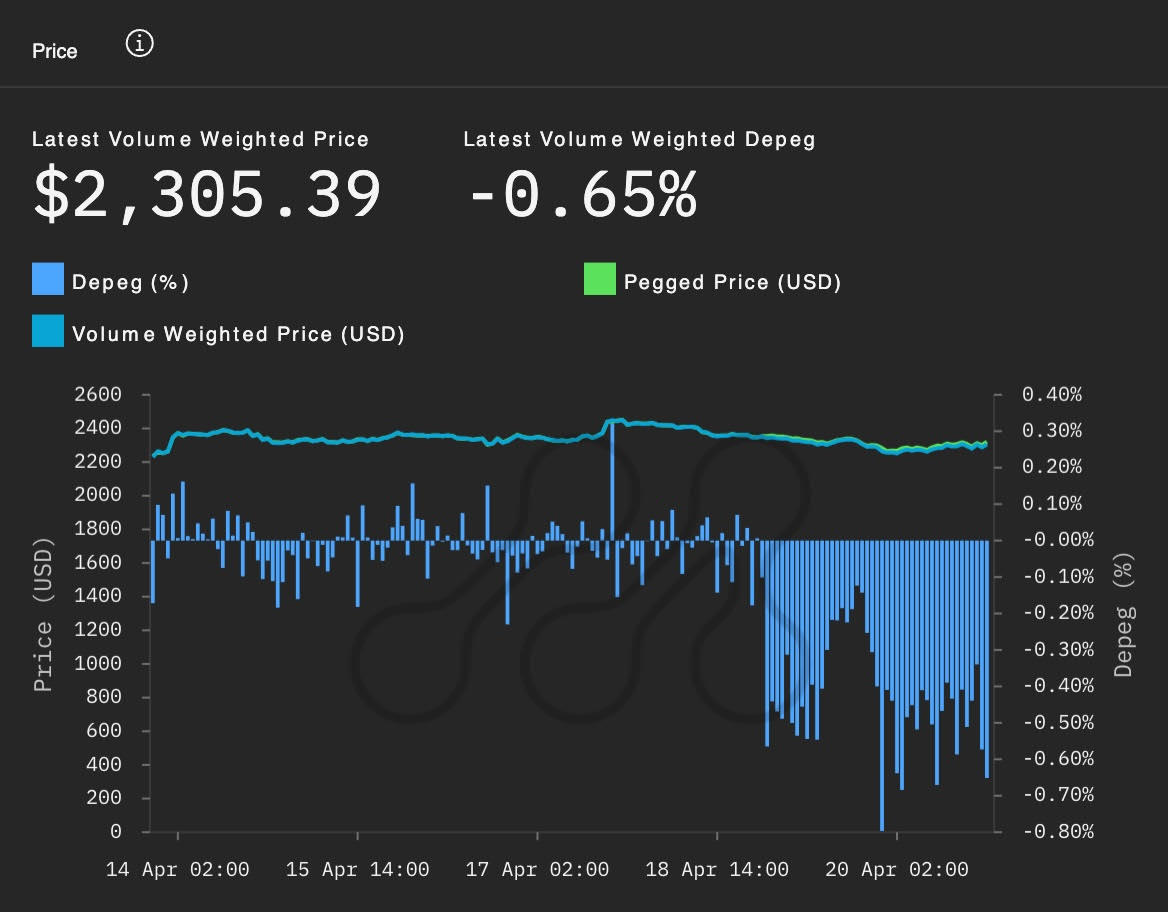1168x912 pixels.
Task: Click the Price panel title
Action: click(54, 51)
